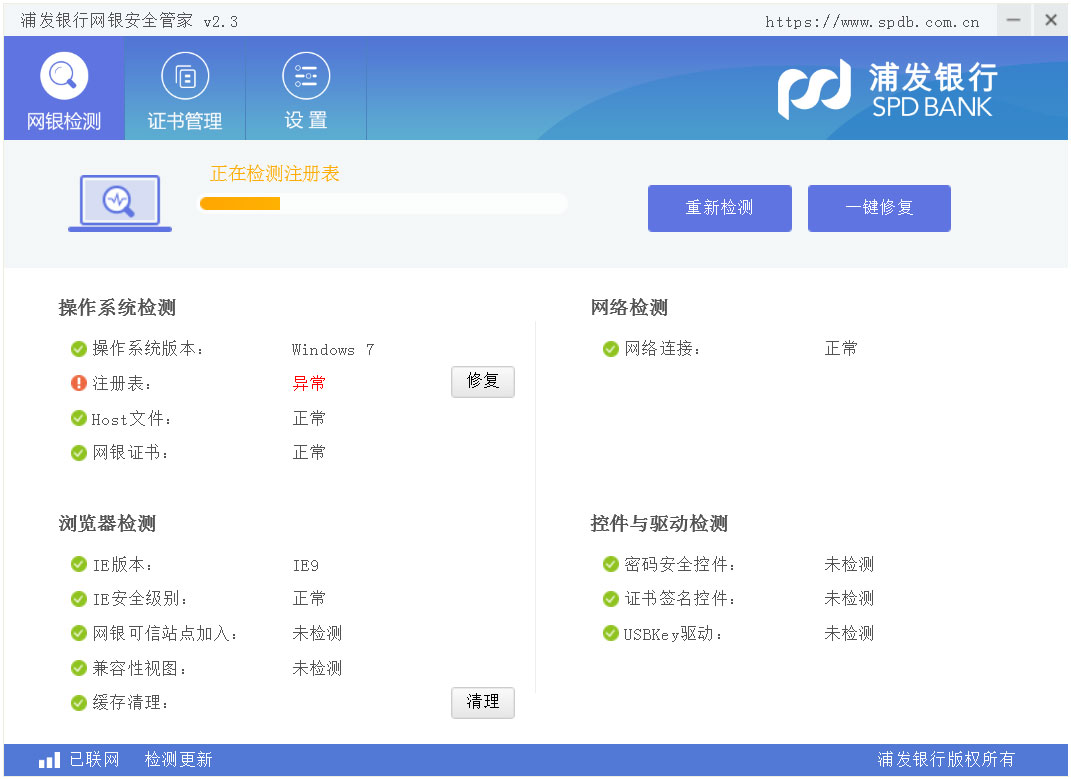Click the 操作系统检测 heading
Image resolution: width=1071 pixels, height=779 pixels.
tap(117, 308)
